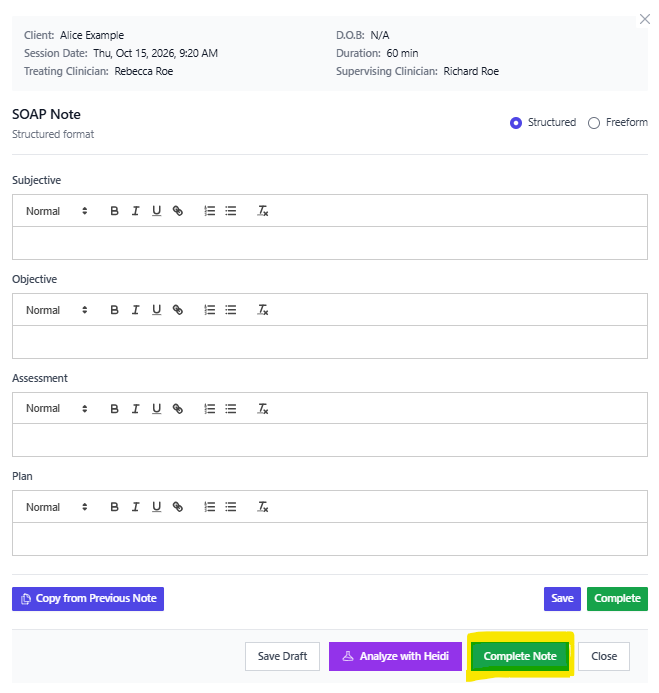Apply underline in the Subjective editor toolbar

(156, 211)
